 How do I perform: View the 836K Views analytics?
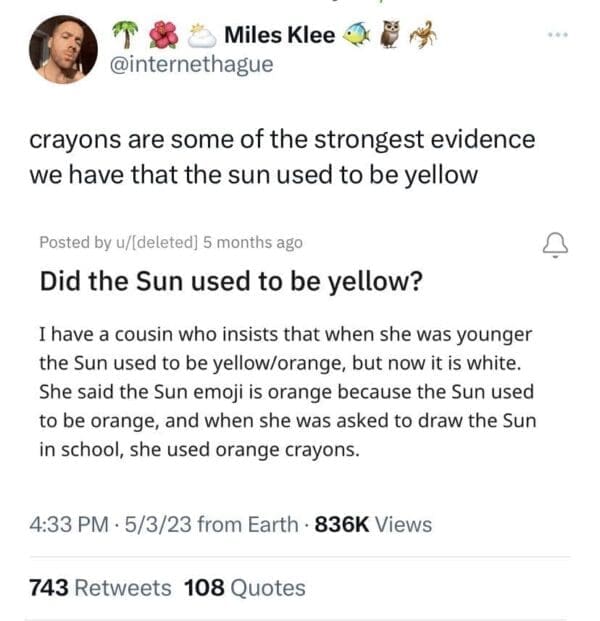coord(373,524)
